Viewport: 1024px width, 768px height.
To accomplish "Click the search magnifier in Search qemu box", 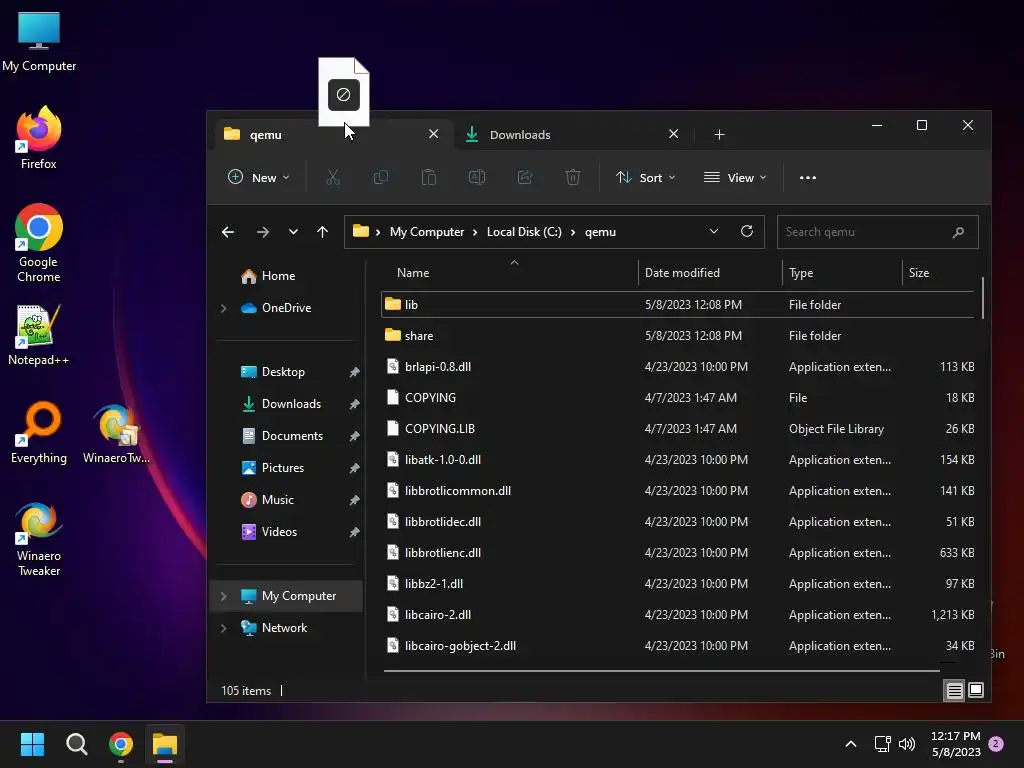I will point(958,232).
